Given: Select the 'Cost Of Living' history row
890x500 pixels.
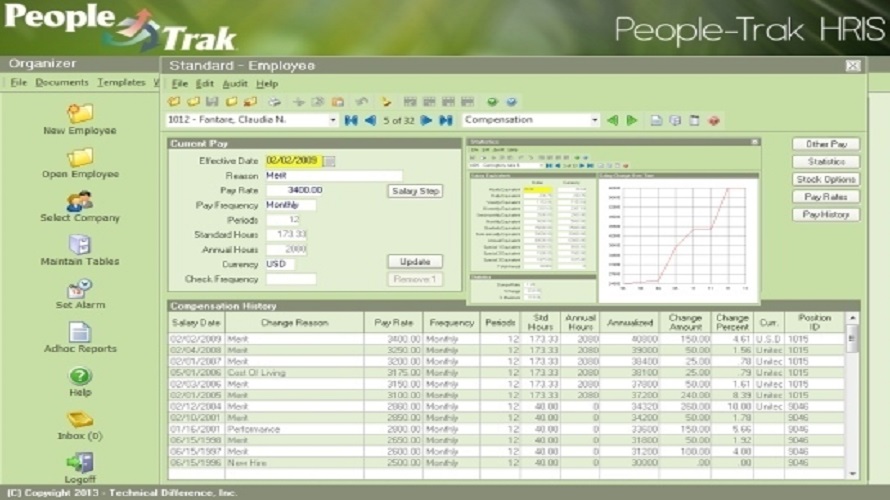Looking at the screenshot, I should [506, 373].
